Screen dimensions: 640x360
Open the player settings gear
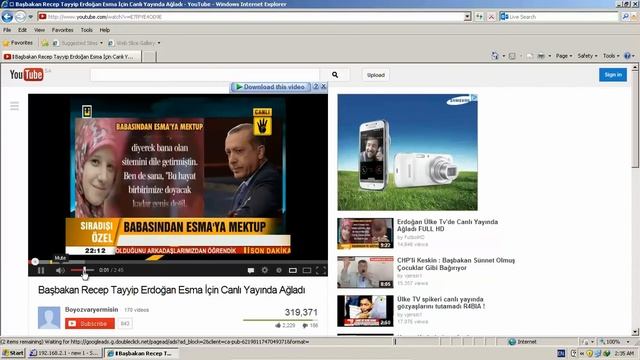point(264,270)
